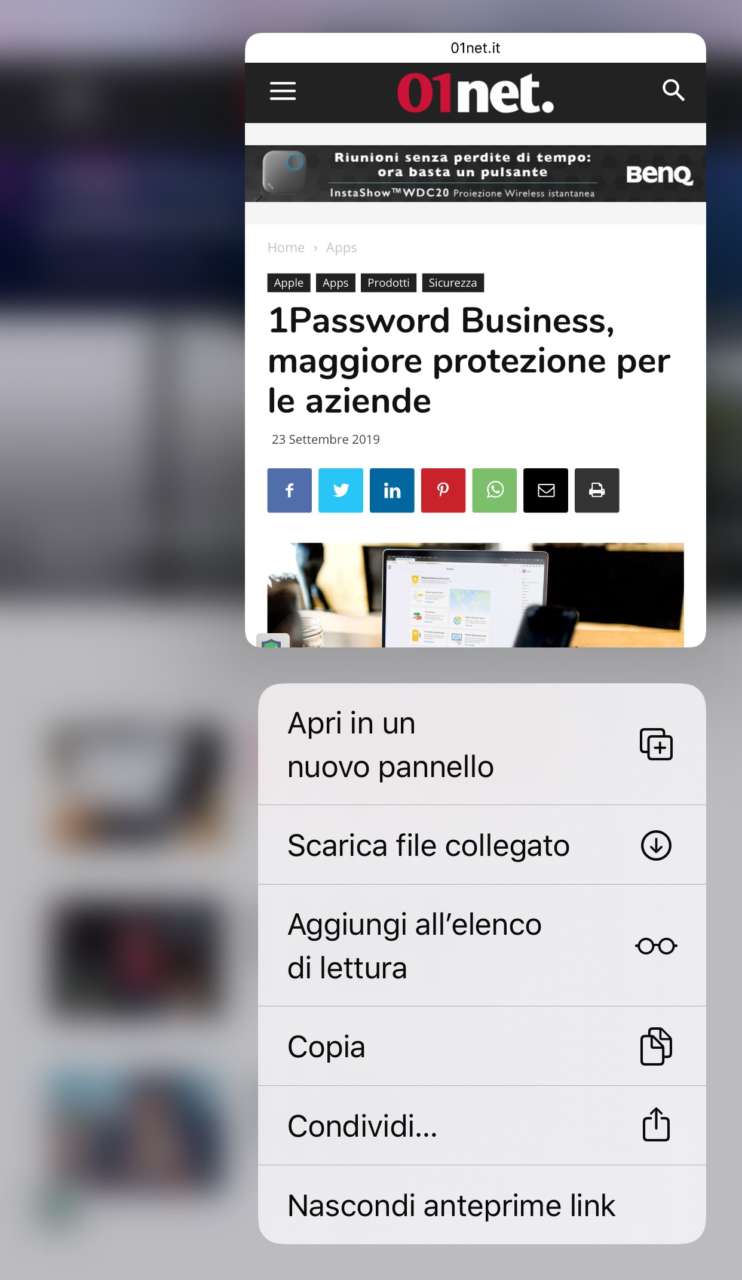Tap the search magnifier icon
The image size is (742, 1280).
pyautogui.click(x=674, y=91)
